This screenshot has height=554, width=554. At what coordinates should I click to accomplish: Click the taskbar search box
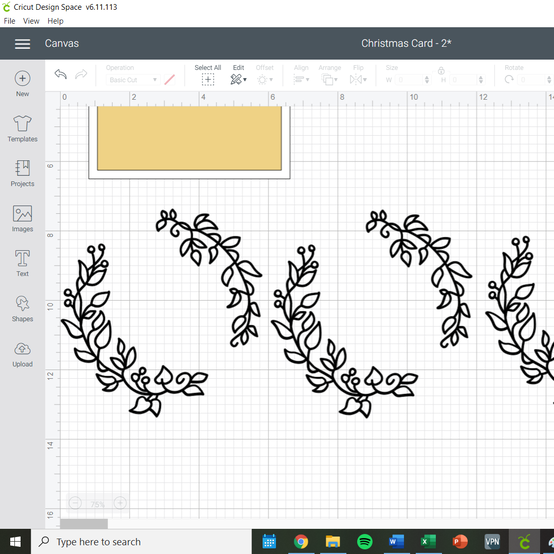click(141, 542)
